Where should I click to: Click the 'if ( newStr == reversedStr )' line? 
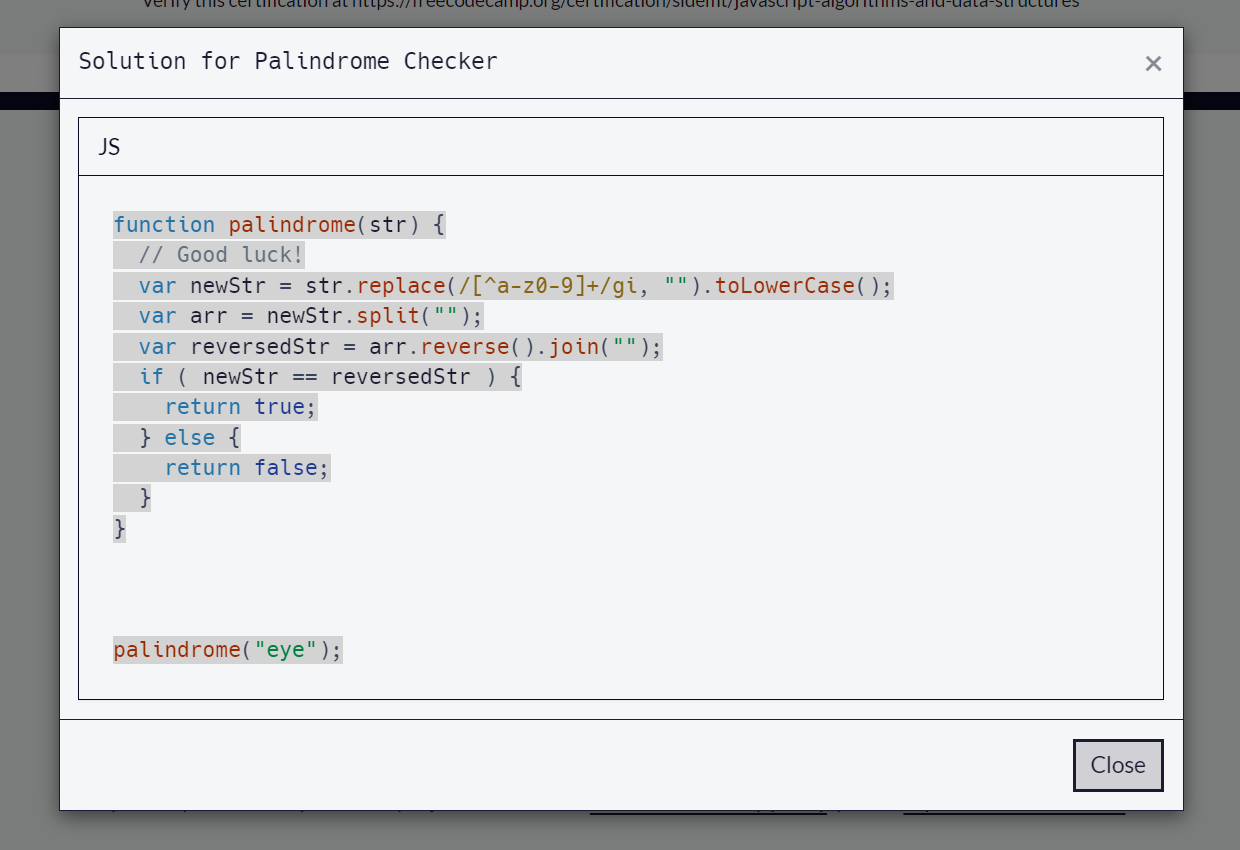click(330, 377)
